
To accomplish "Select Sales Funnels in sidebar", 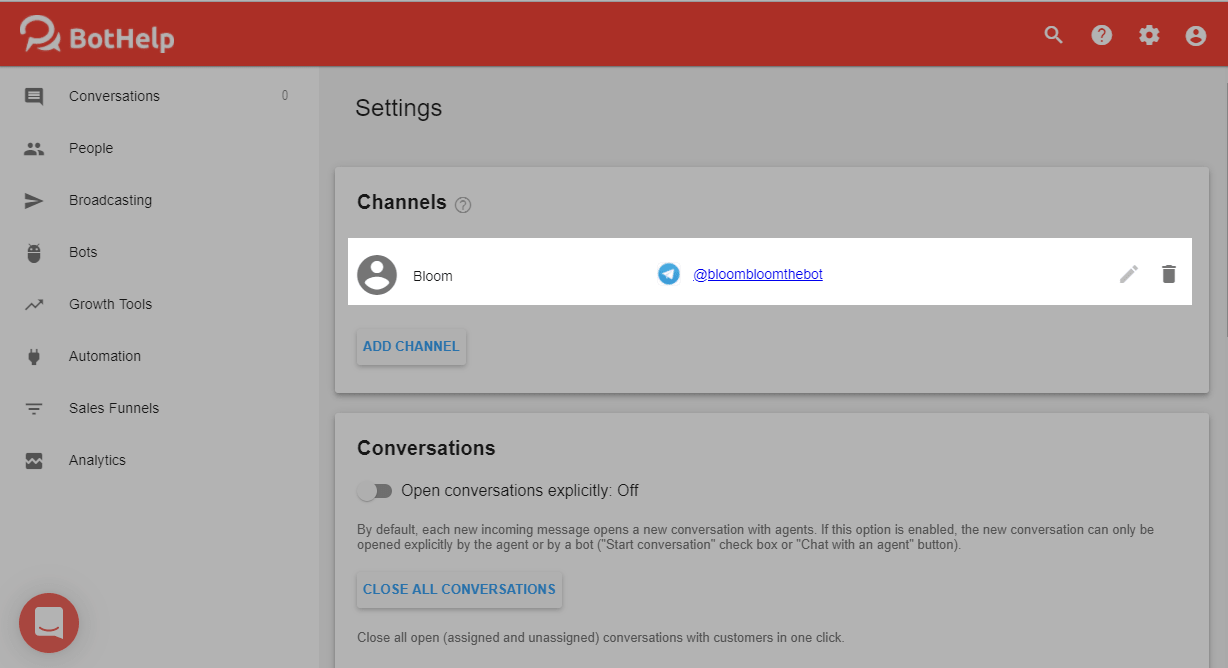I will tap(114, 408).
